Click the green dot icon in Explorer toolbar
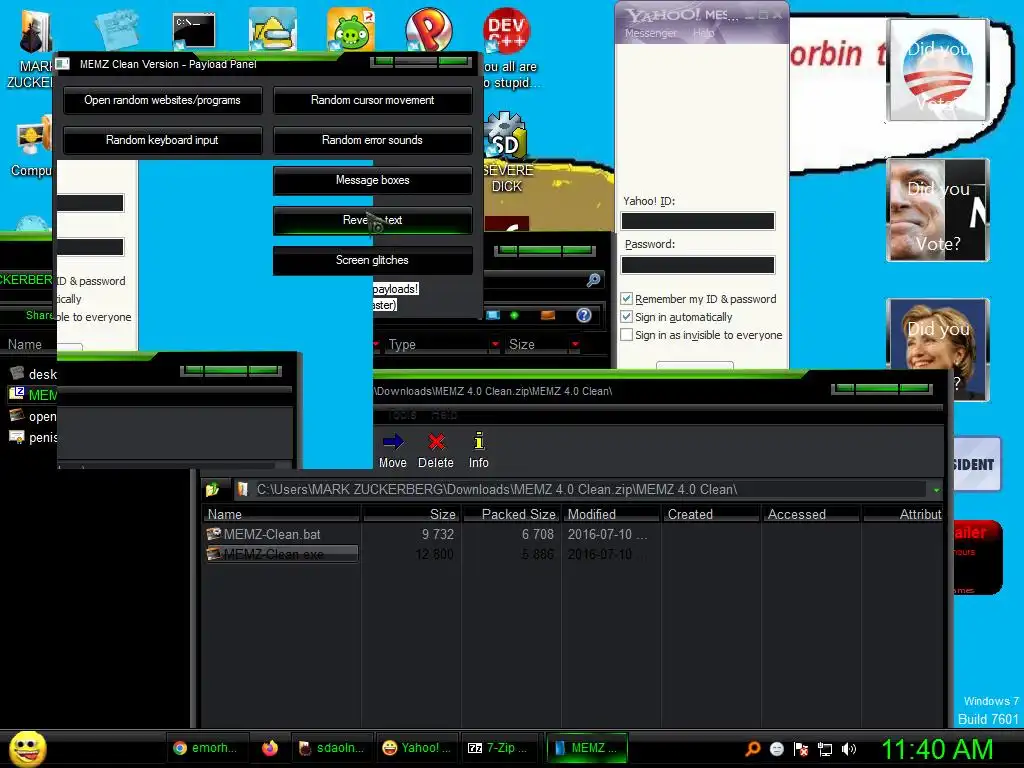 click(x=514, y=315)
